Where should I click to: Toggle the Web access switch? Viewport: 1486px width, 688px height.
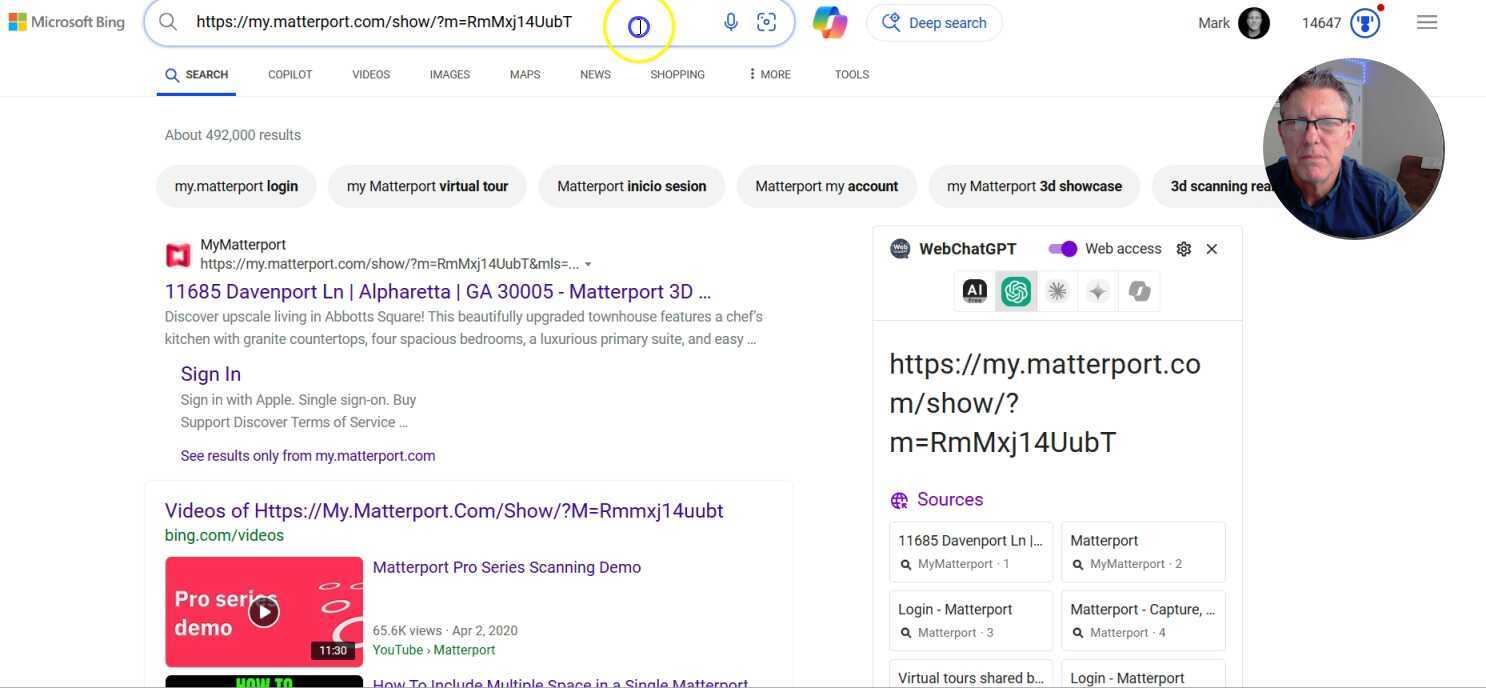coord(1062,249)
